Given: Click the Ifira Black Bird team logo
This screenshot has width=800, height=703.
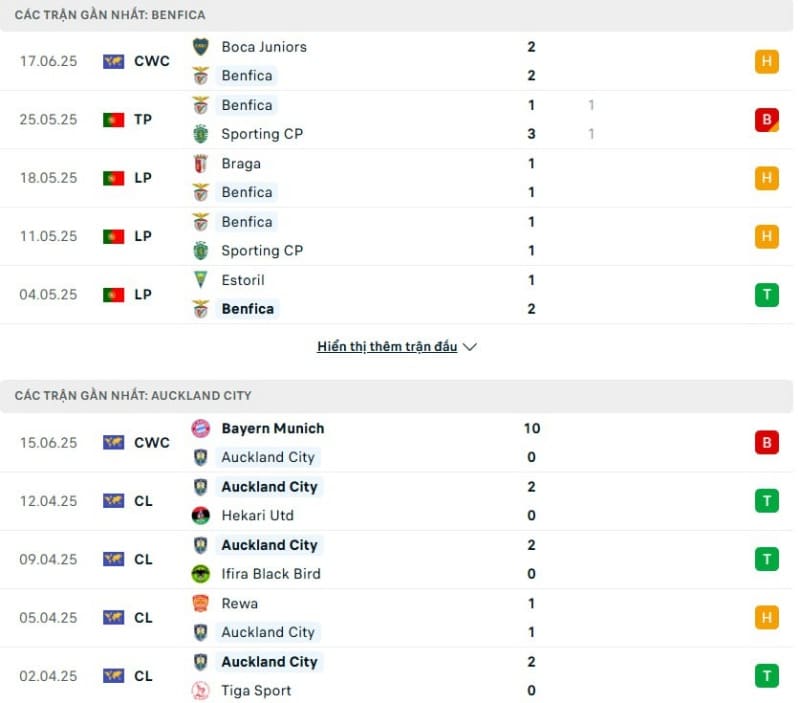Looking at the screenshot, I should (x=201, y=574).
